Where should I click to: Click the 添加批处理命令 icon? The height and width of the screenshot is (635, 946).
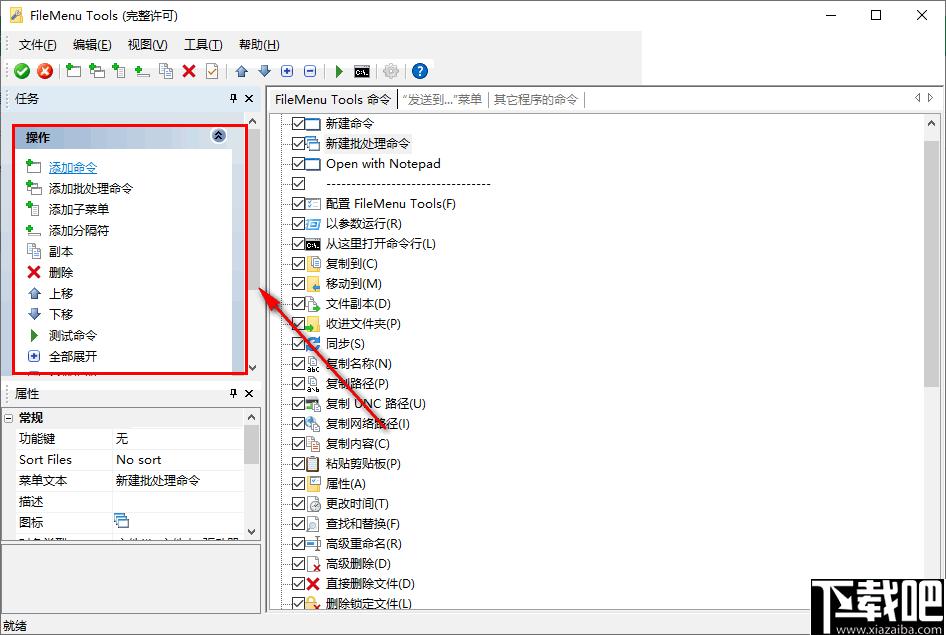point(34,187)
